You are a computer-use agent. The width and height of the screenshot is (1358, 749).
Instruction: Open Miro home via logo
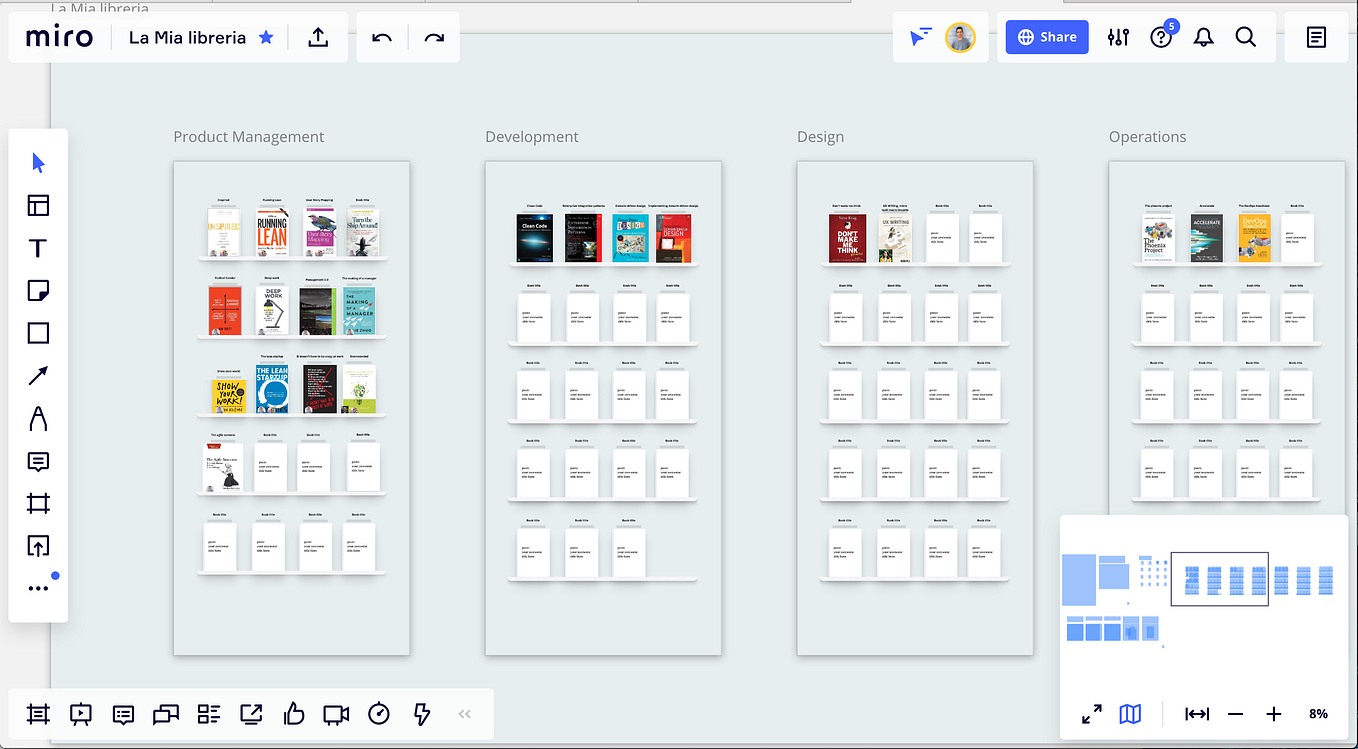pyautogui.click(x=60, y=37)
